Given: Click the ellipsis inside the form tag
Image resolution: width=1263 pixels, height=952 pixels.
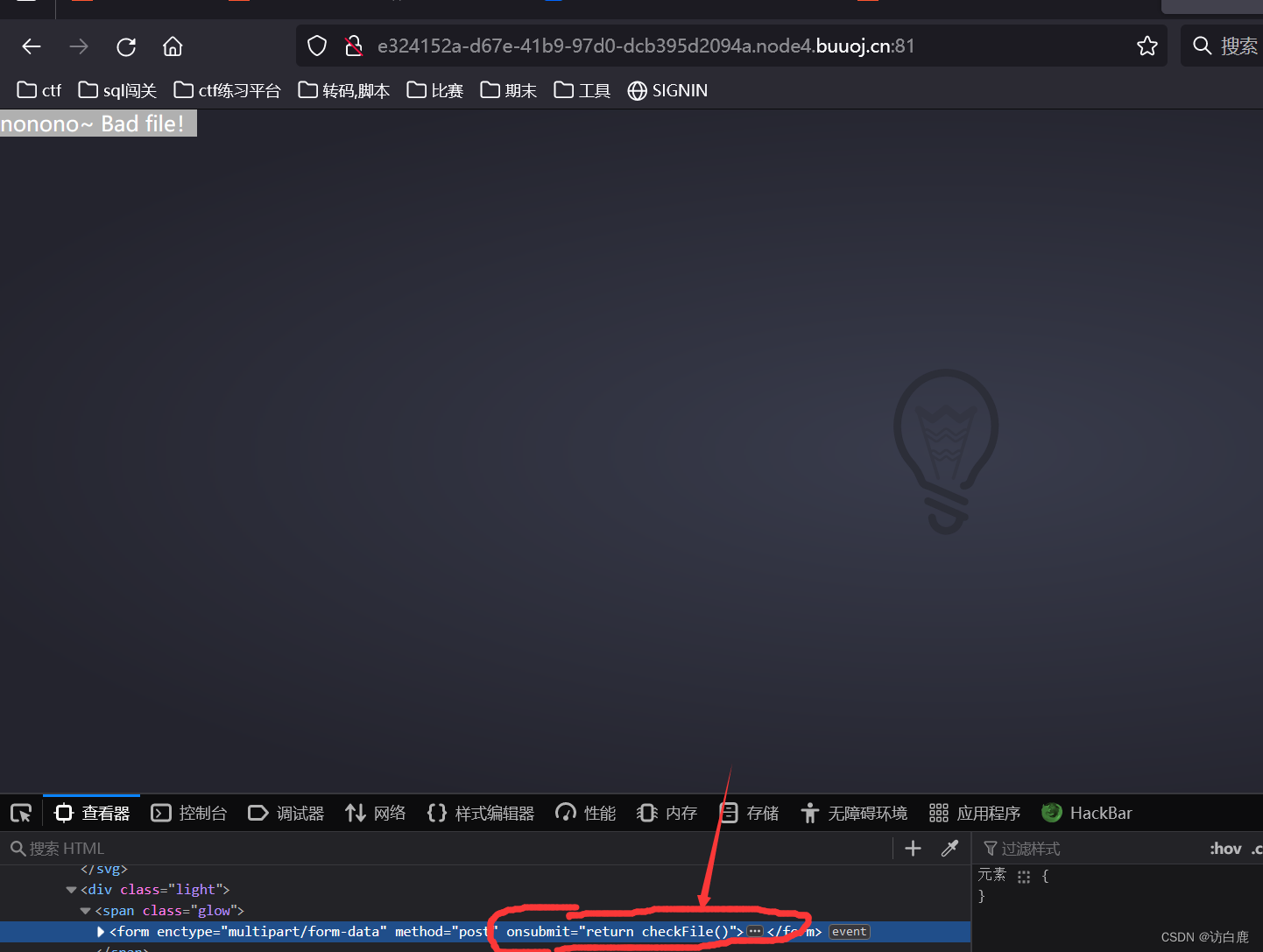Looking at the screenshot, I should [755, 932].
